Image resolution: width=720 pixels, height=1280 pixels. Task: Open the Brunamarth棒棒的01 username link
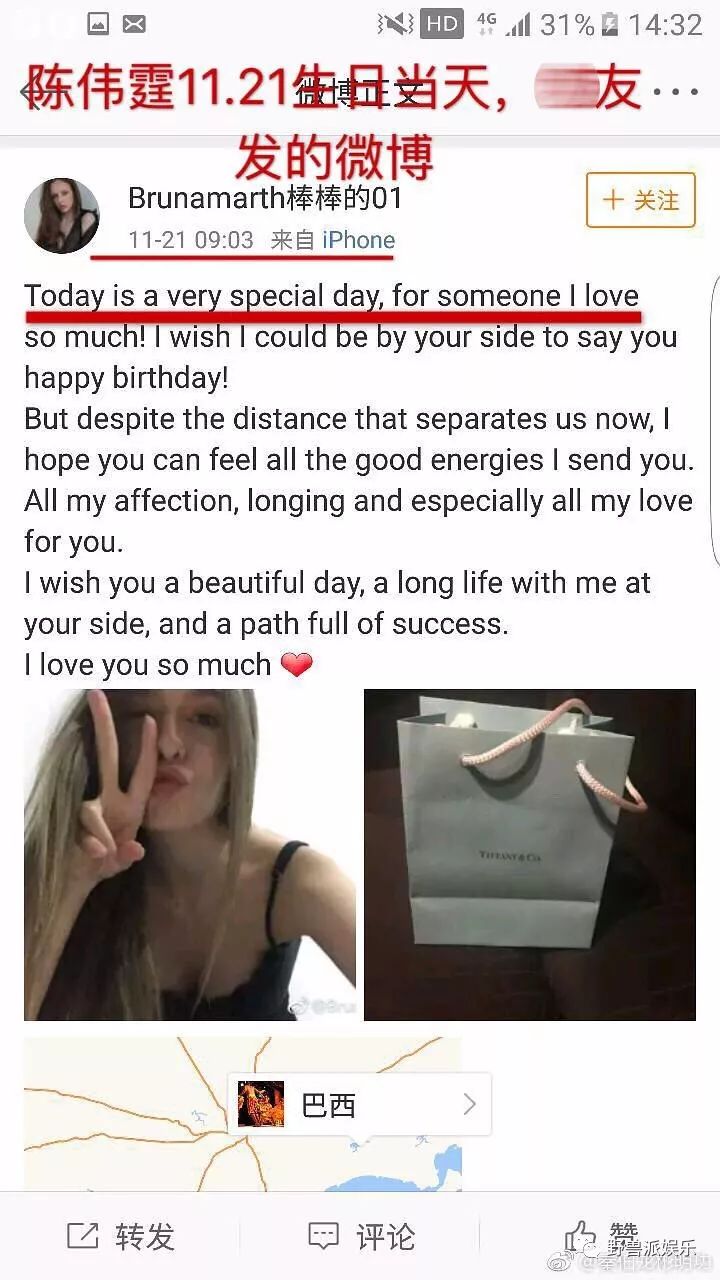pyautogui.click(x=265, y=199)
